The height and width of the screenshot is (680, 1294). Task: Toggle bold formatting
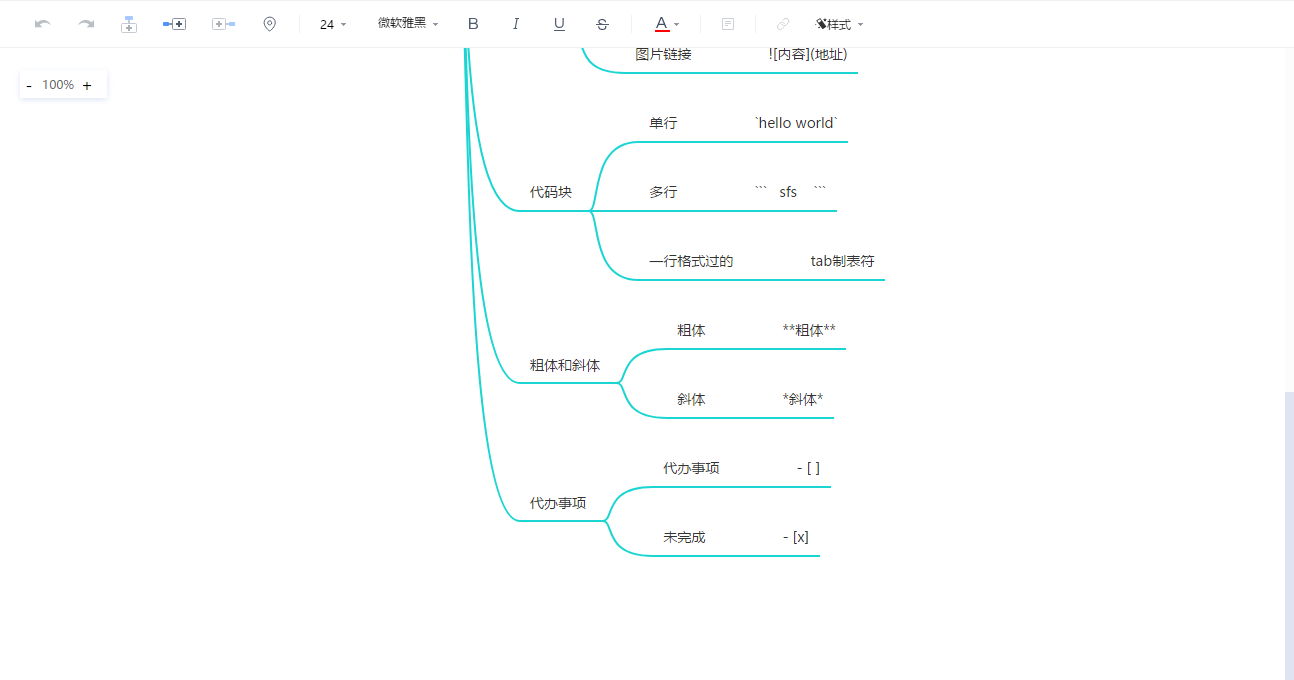coord(473,24)
